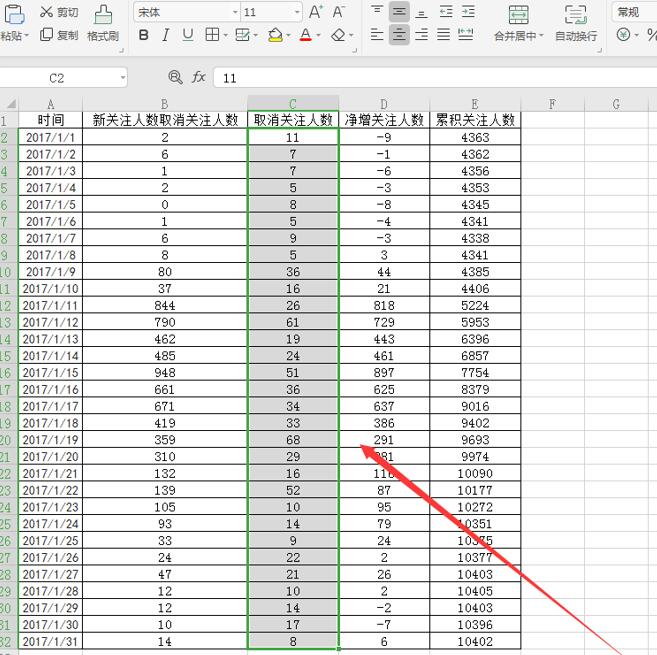Viewport: 657px width, 655px height.
Task: Click the Copy (复制) button
Action: pos(59,35)
